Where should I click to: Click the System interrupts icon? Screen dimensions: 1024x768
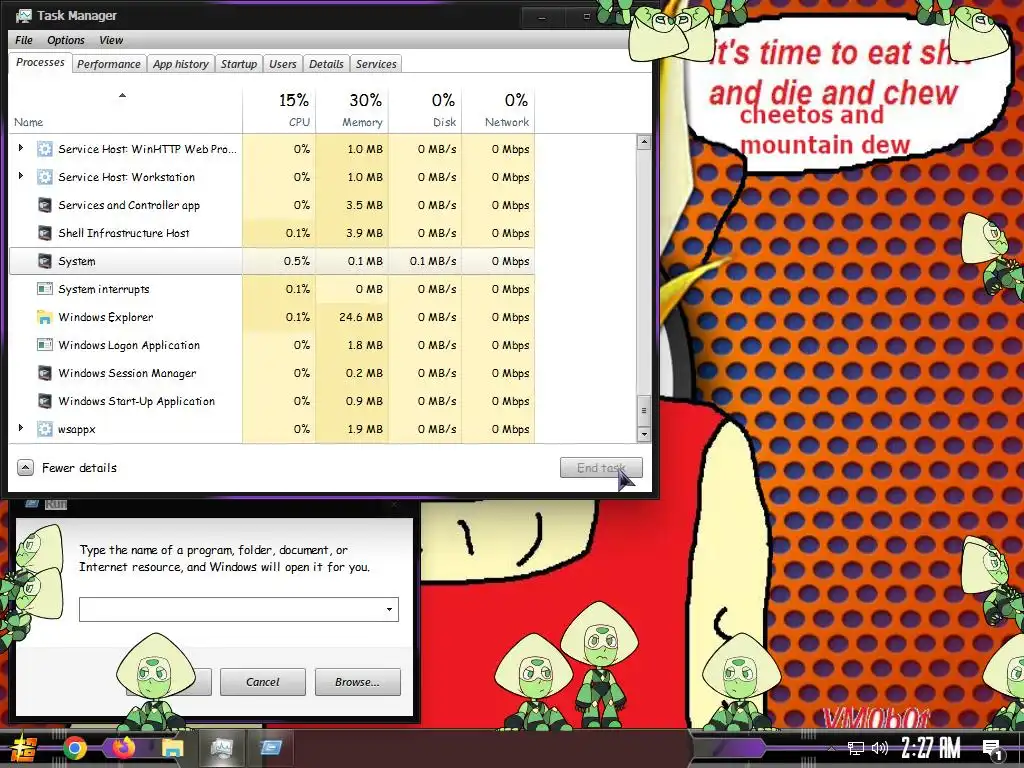(x=44, y=289)
